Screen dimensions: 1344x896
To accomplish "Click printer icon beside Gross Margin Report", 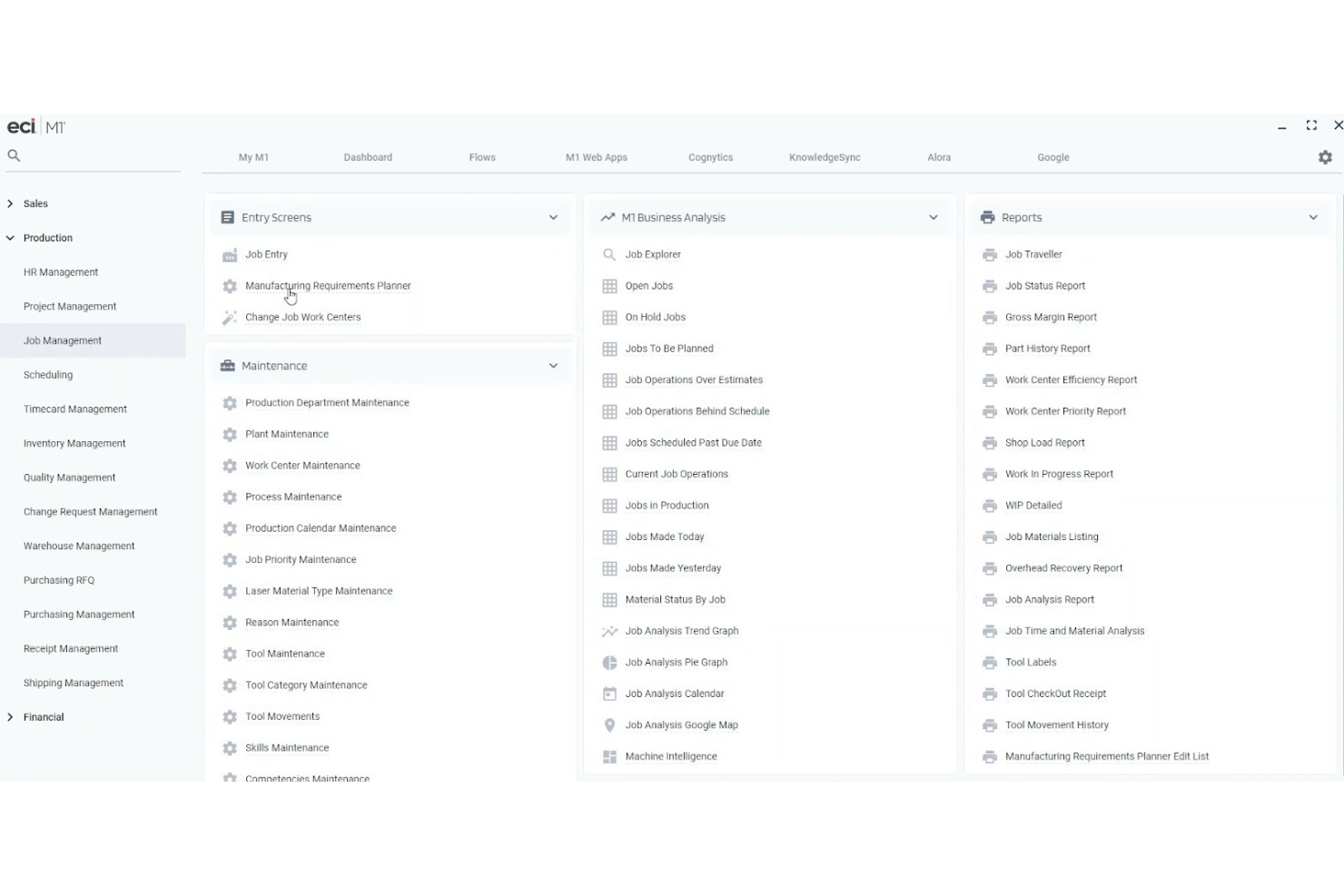I will pos(990,318).
